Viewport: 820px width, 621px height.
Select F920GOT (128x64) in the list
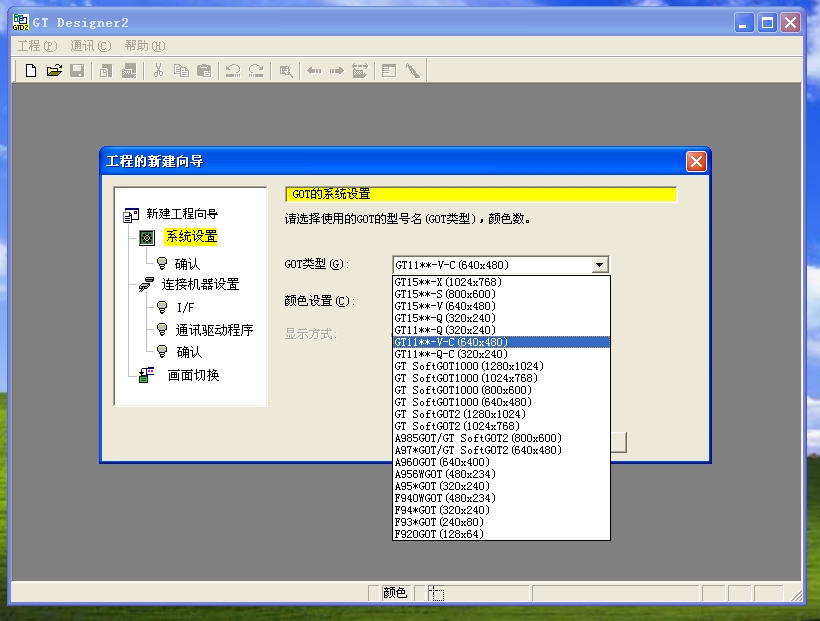[x=439, y=534]
